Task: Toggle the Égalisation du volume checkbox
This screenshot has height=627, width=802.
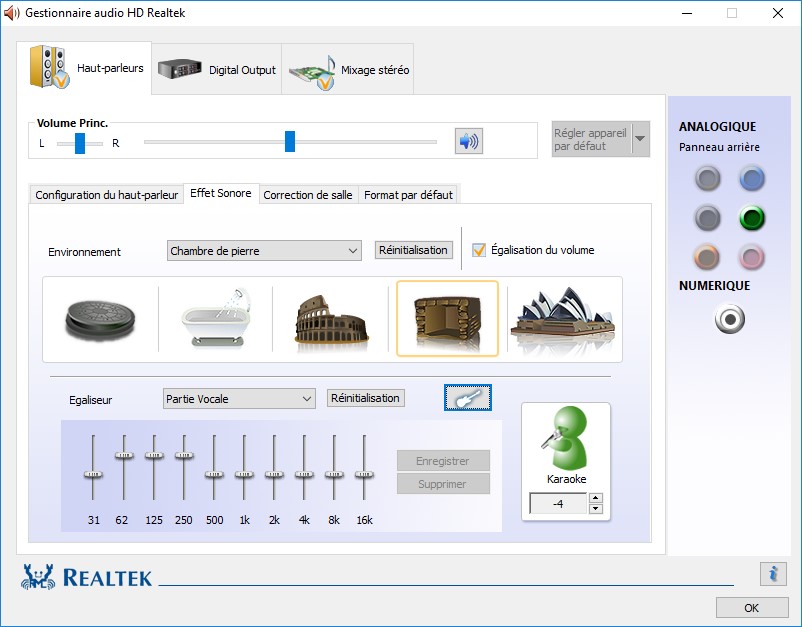Action: 479,250
